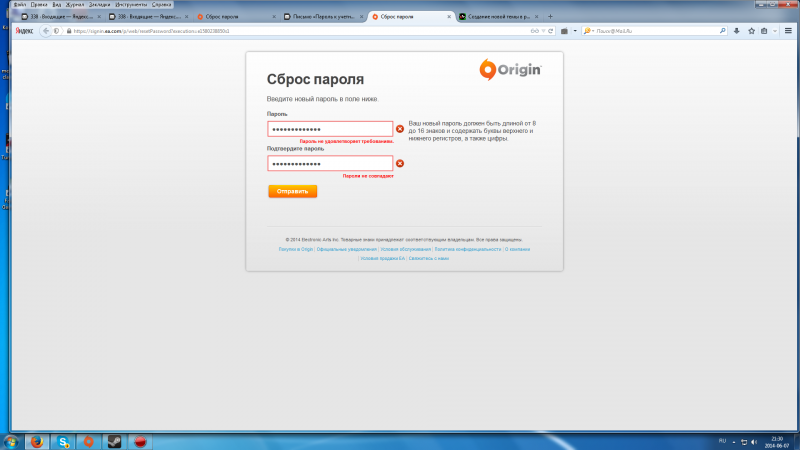The image size is (800, 450).
Task: Expand dropdown arrow beside toolbar box icon
Action: [x=575, y=31]
